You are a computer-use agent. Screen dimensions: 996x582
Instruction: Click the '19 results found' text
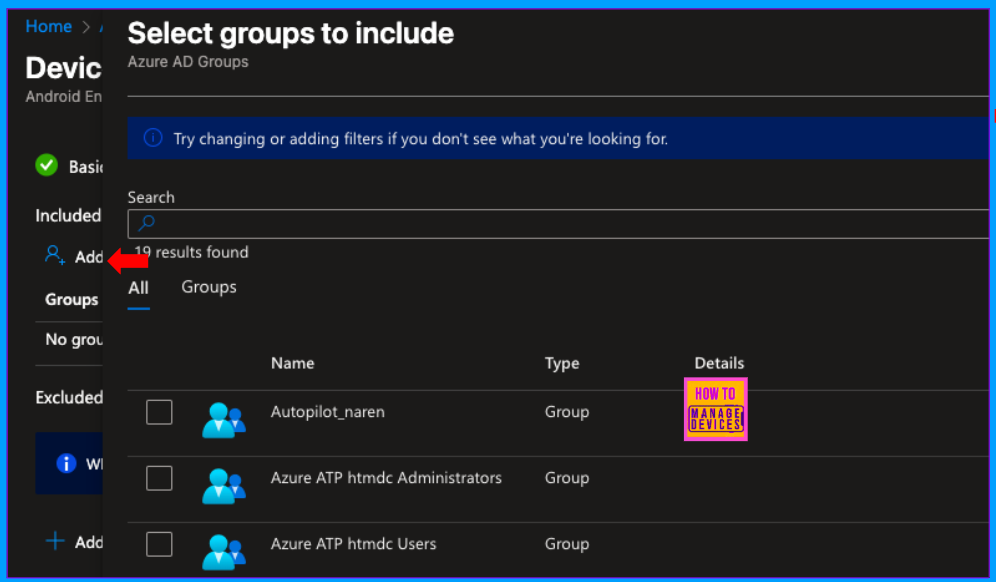click(192, 252)
